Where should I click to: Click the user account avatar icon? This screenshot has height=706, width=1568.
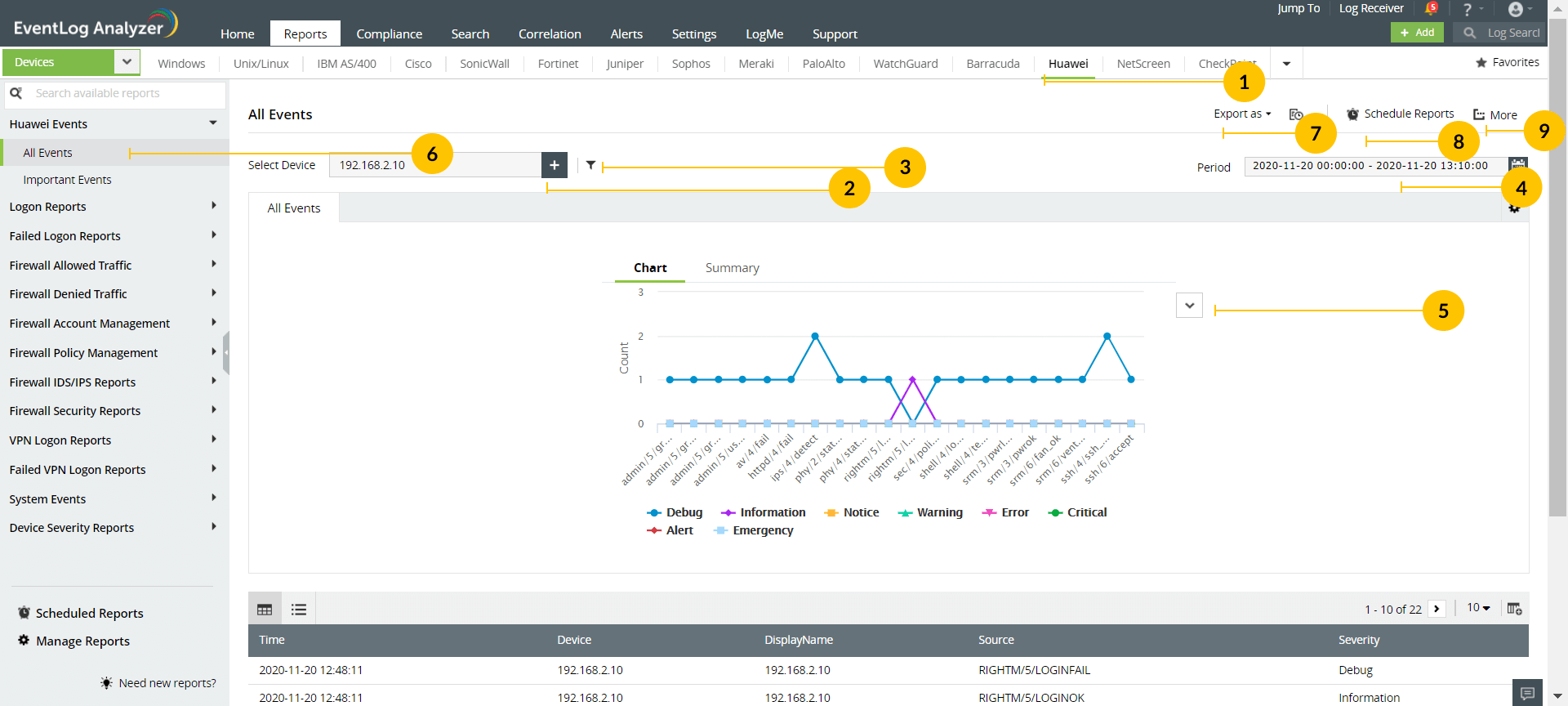click(1516, 9)
